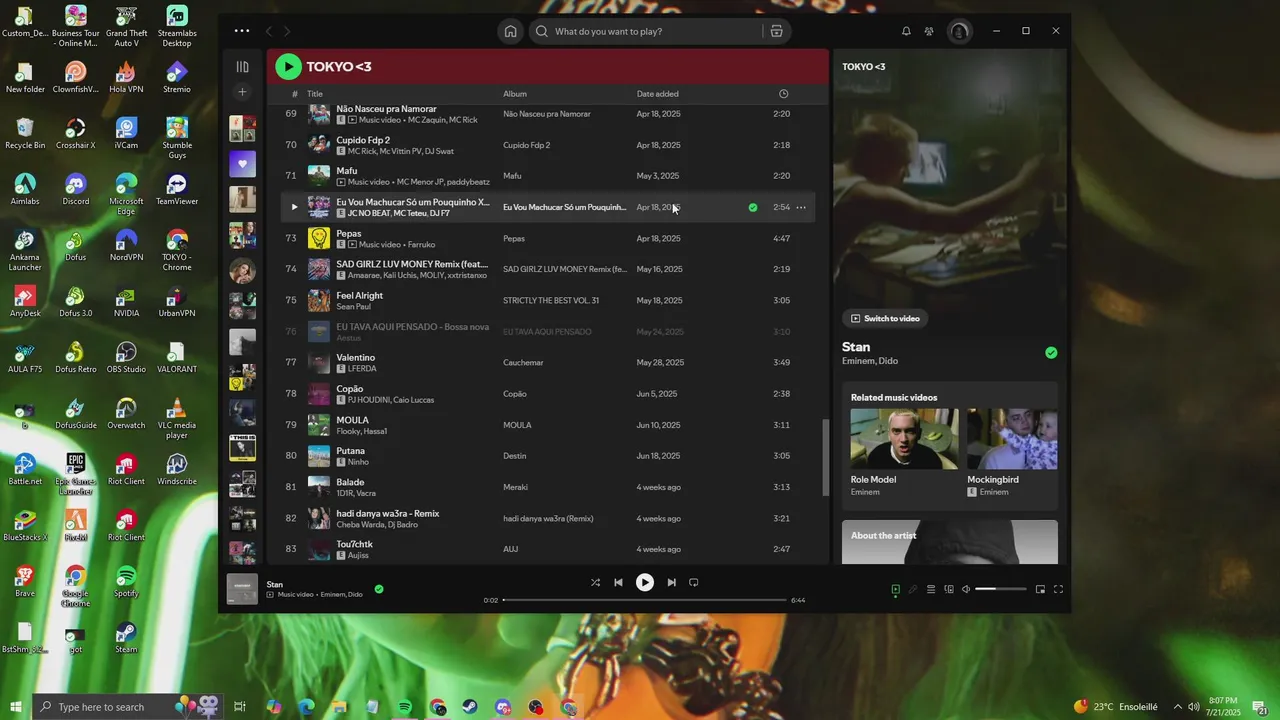Click now-playing Stan cover thumbnail in player bar
This screenshot has width=1280, height=720.
tap(242, 589)
